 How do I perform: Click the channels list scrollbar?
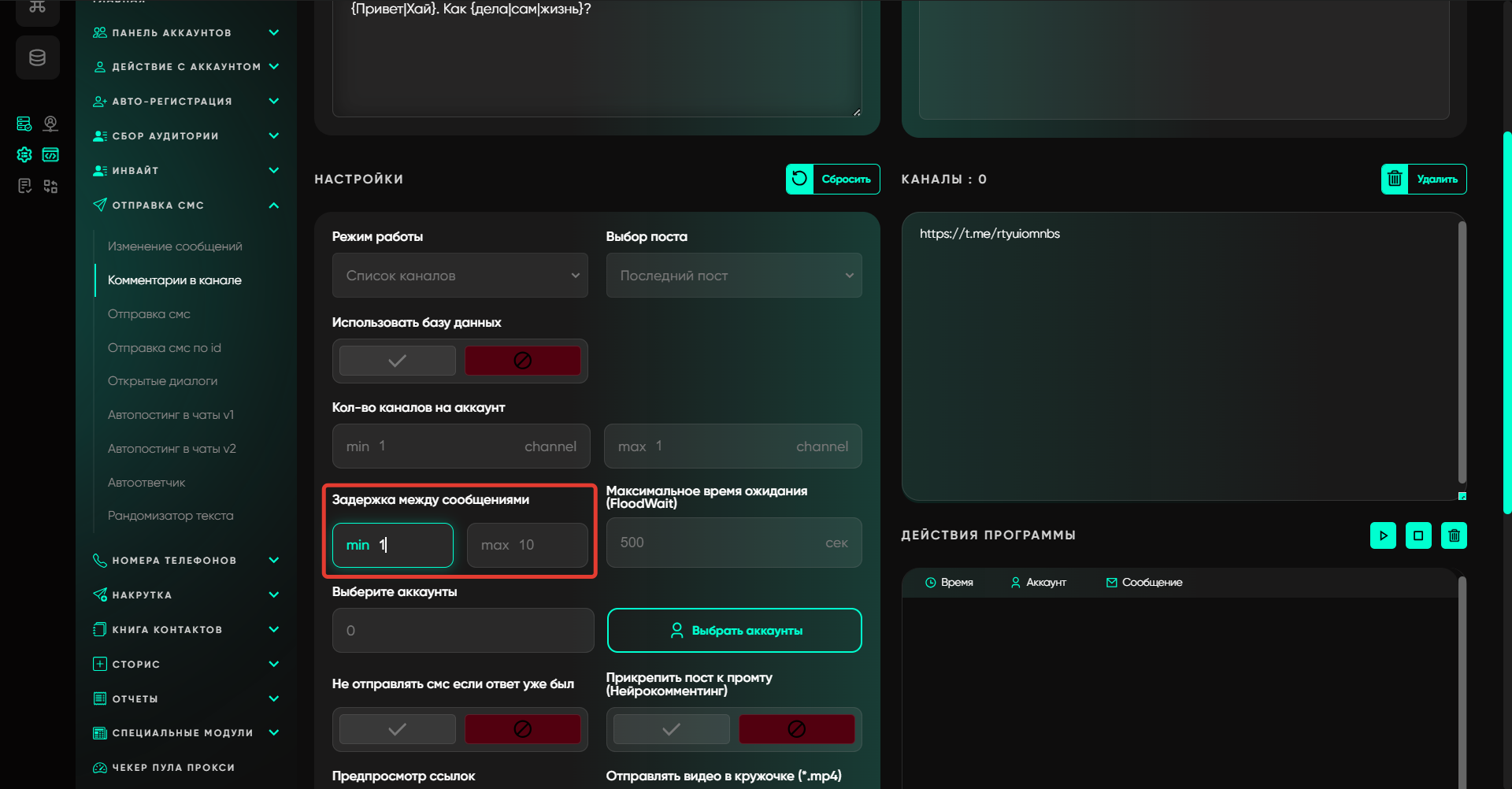[x=1462, y=354]
